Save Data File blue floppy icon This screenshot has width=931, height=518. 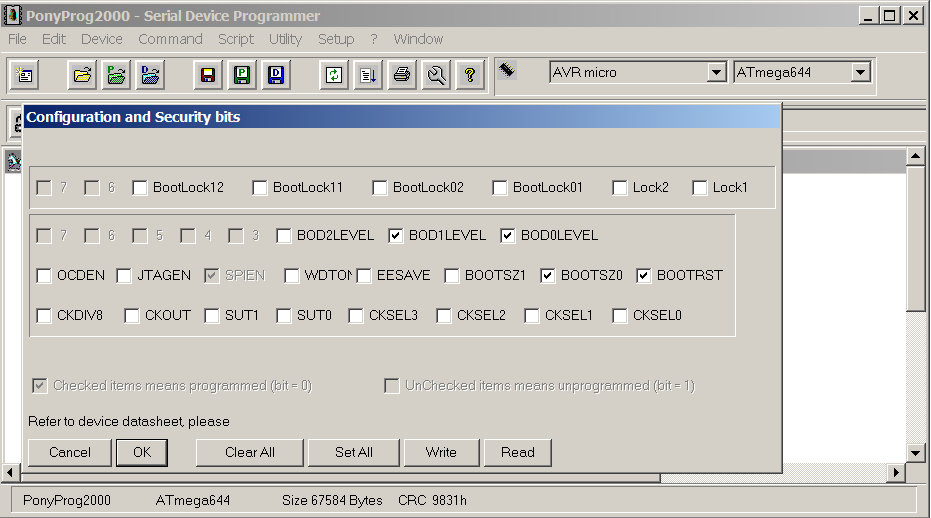click(276, 75)
